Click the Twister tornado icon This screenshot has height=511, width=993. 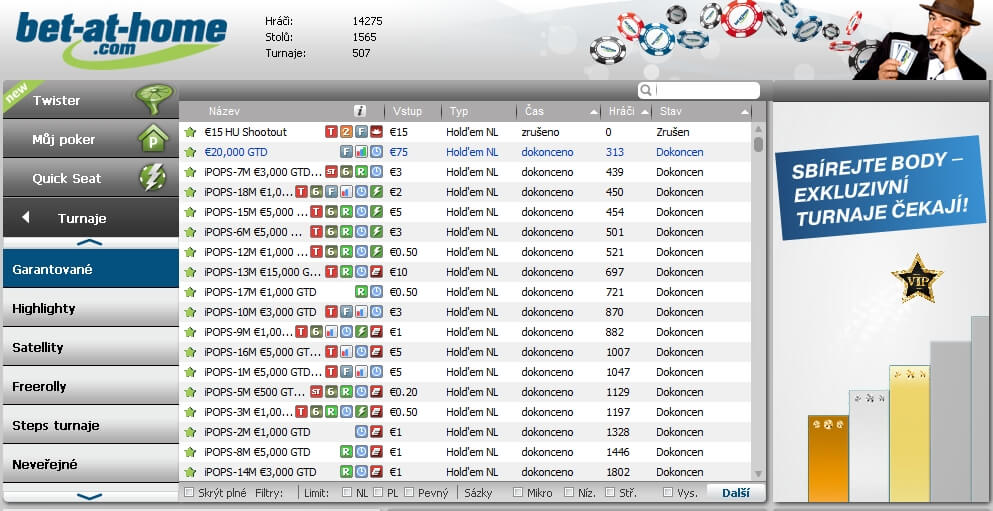(x=154, y=99)
